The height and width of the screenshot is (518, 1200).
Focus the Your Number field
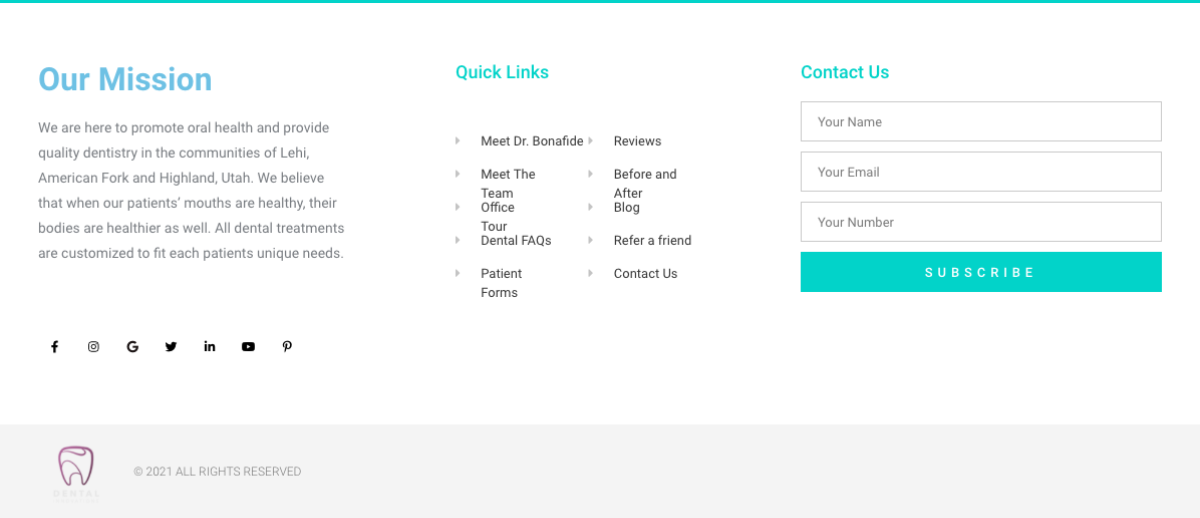point(981,222)
